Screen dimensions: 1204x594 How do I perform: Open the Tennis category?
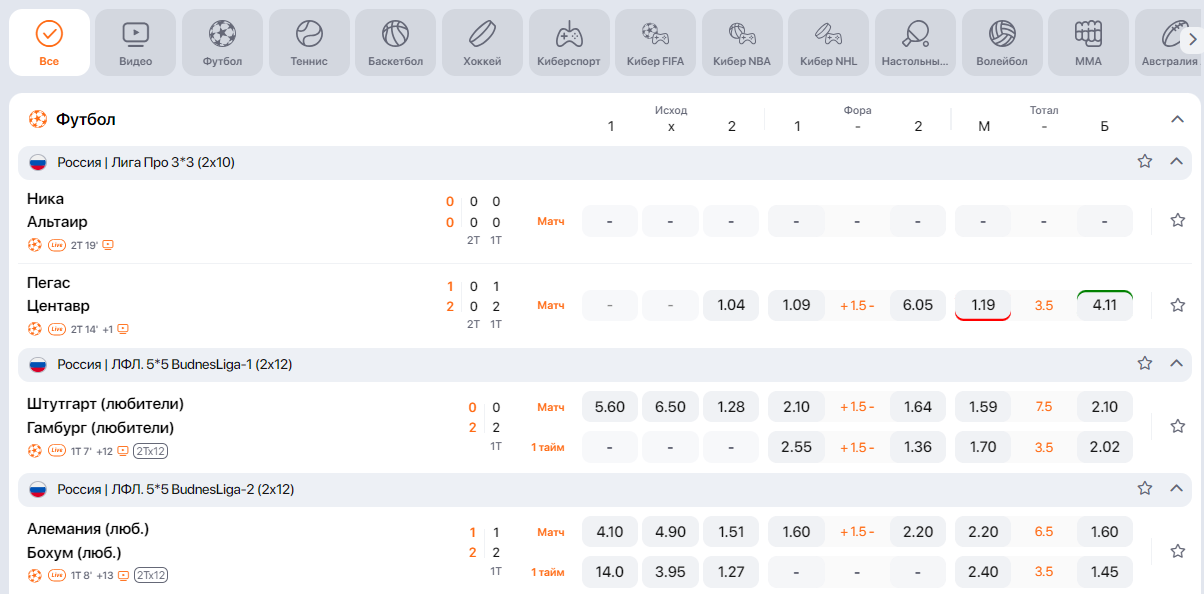309,35
